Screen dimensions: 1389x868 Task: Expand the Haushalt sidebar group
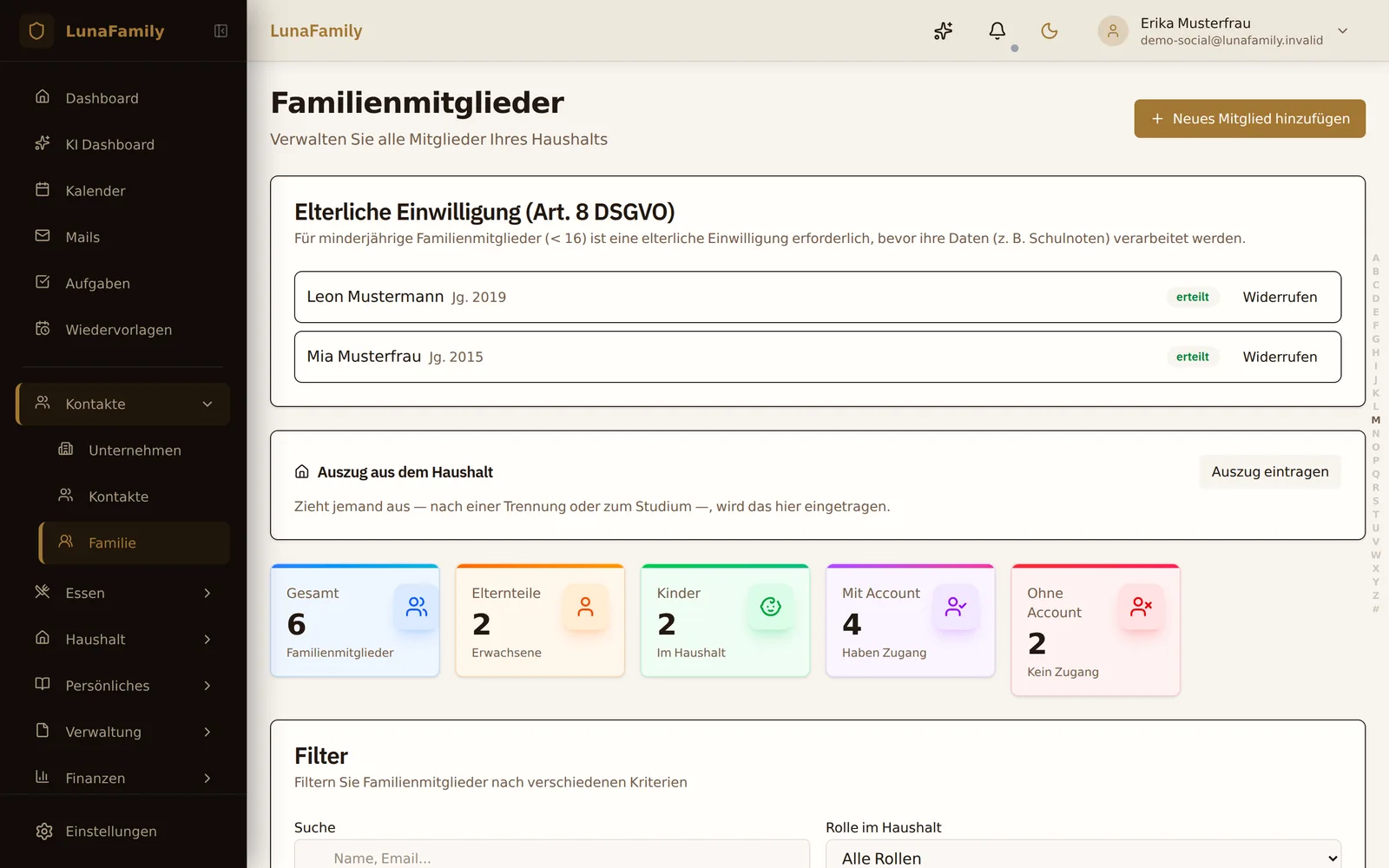[123, 640]
